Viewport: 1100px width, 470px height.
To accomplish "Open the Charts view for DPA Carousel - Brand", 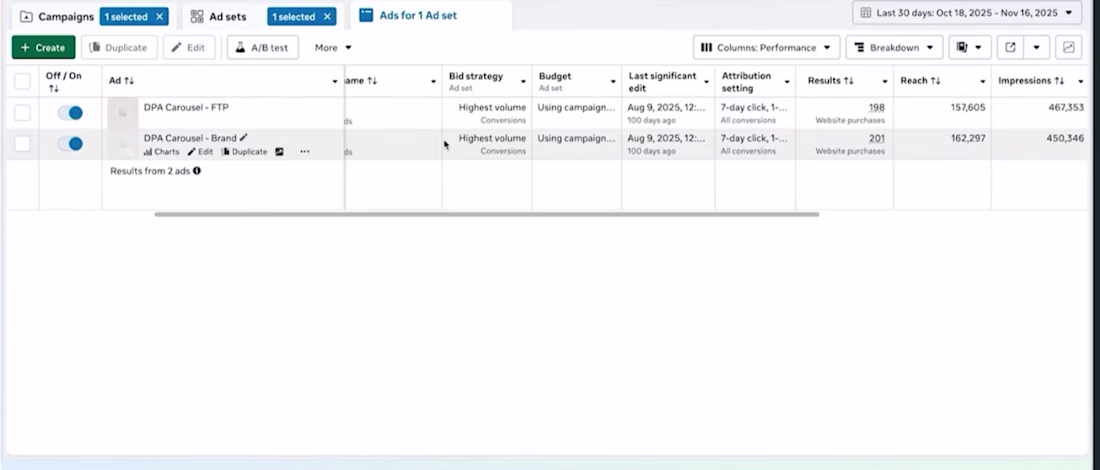I will click(161, 152).
